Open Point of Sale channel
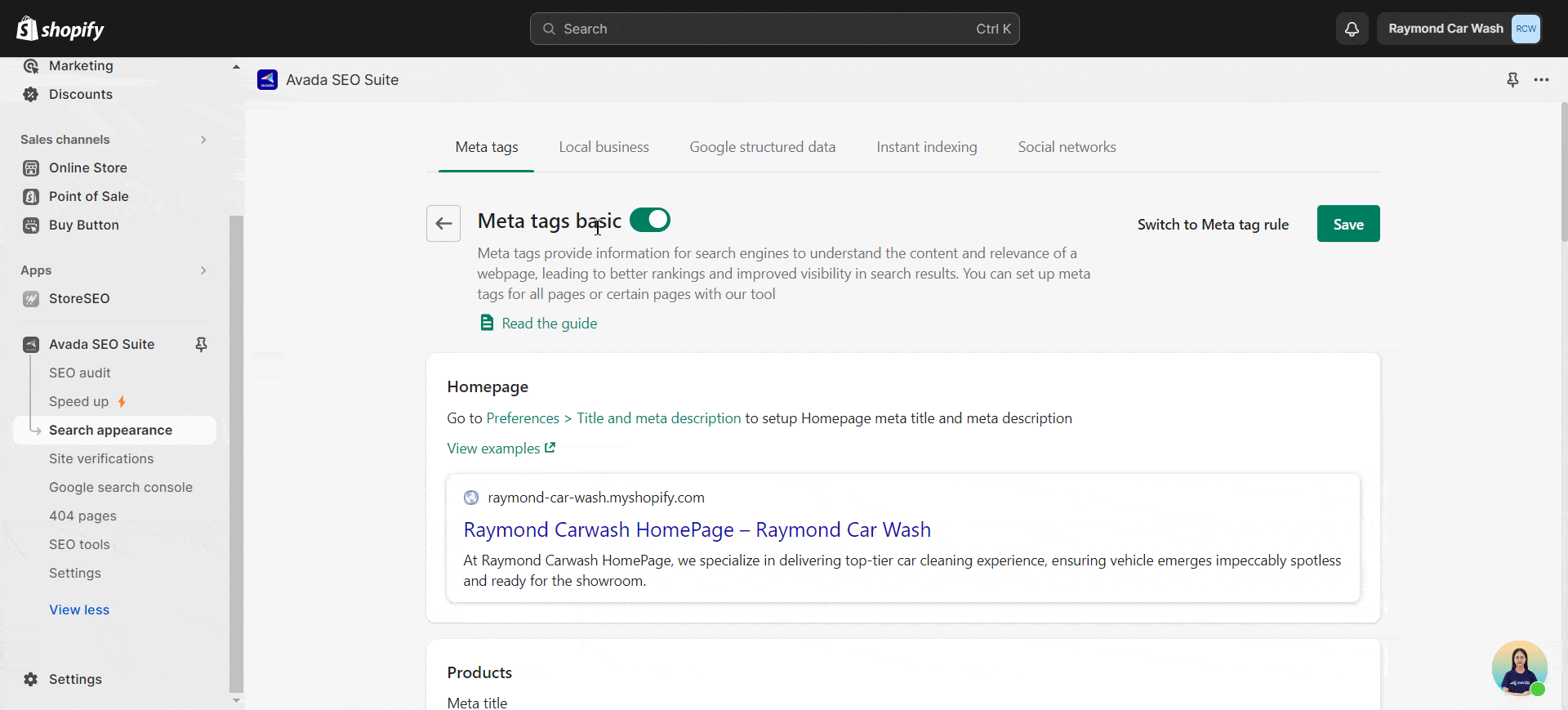Viewport: 1568px width, 710px height. point(89,196)
